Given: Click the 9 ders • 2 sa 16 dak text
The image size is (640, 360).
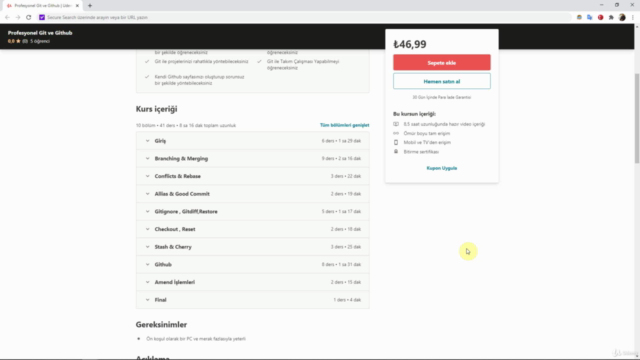Looking at the screenshot, I should [x=341, y=158].
